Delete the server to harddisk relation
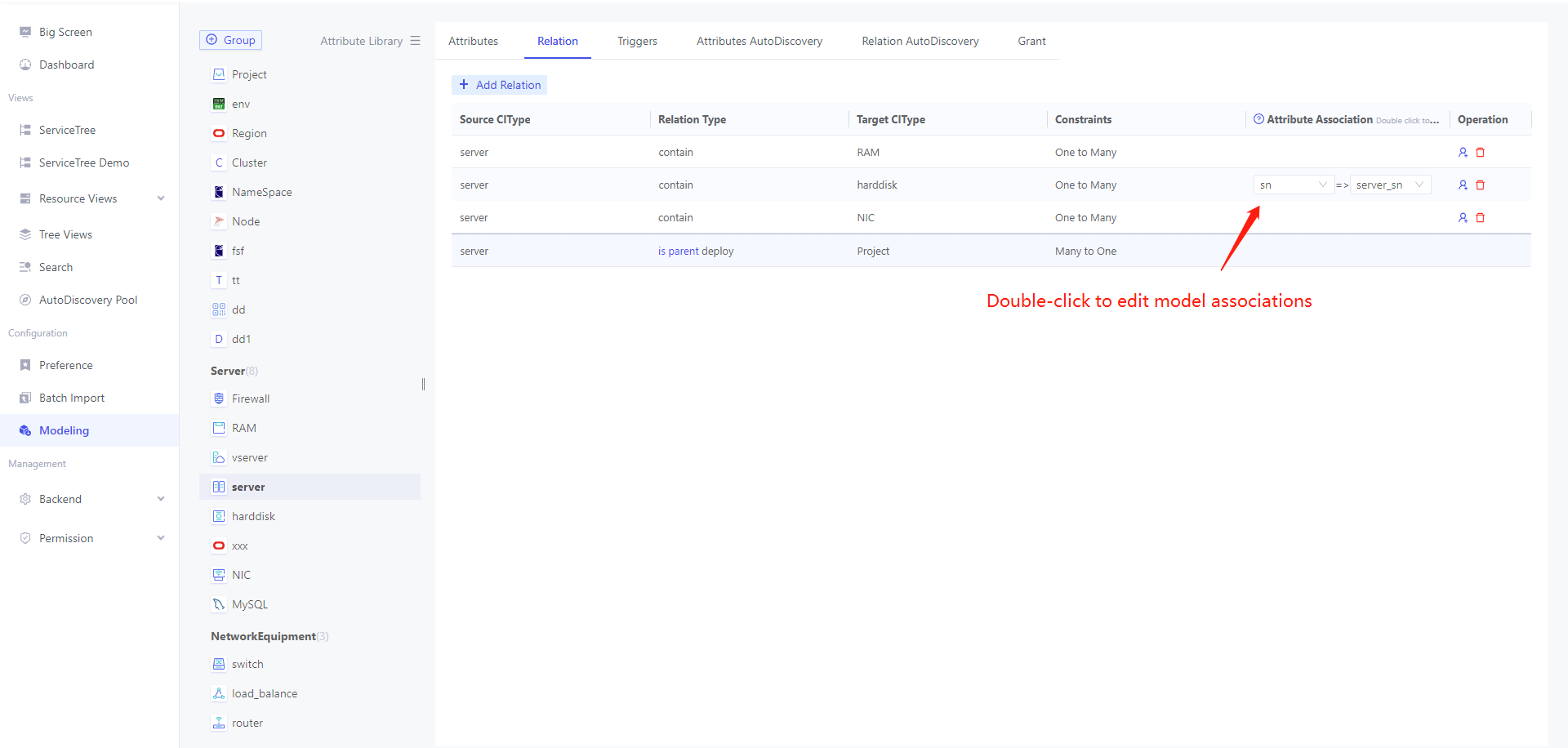Screen dimensions: 1568x748 click(1480, 185)
